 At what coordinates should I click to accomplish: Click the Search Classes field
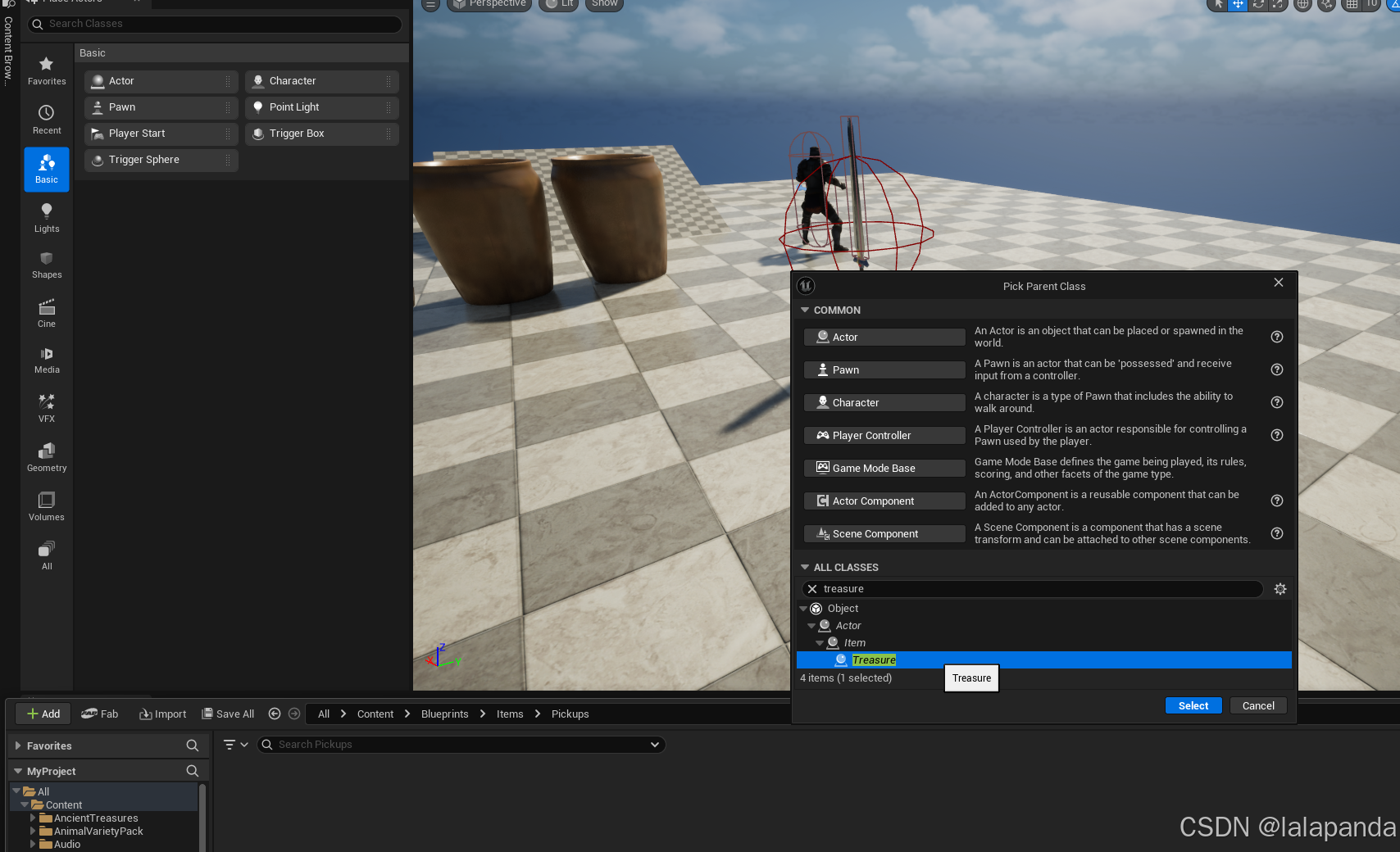click(x=215, y=24)
